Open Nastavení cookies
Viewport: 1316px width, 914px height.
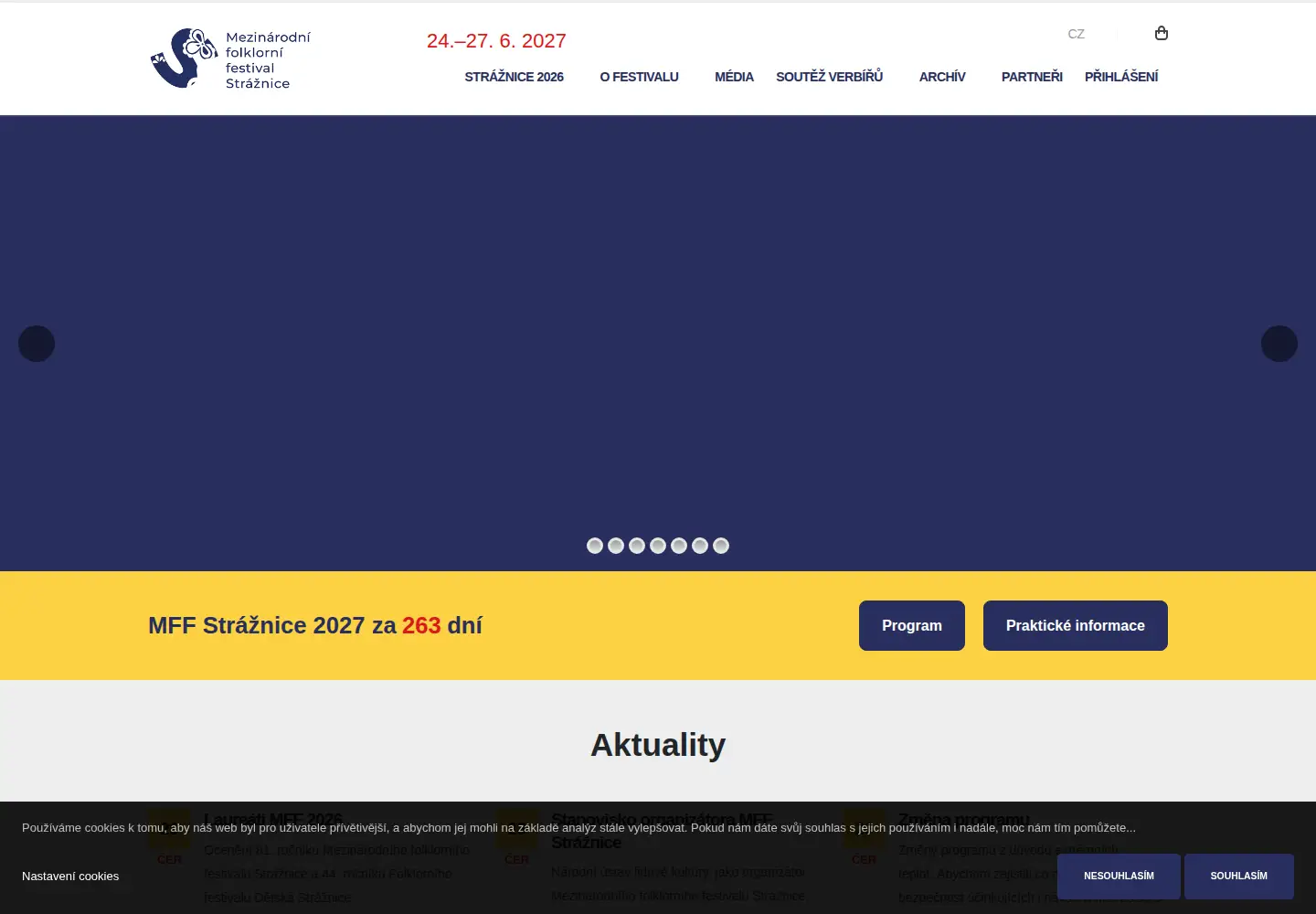(x=70, y=876)
